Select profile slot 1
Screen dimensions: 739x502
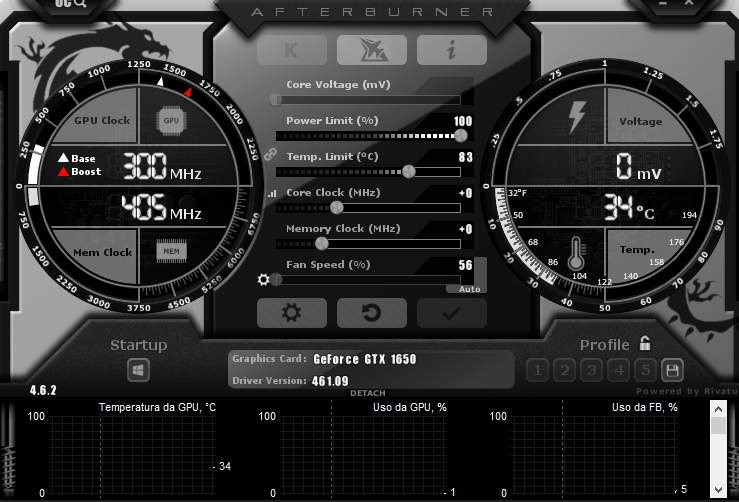(537, 370)
